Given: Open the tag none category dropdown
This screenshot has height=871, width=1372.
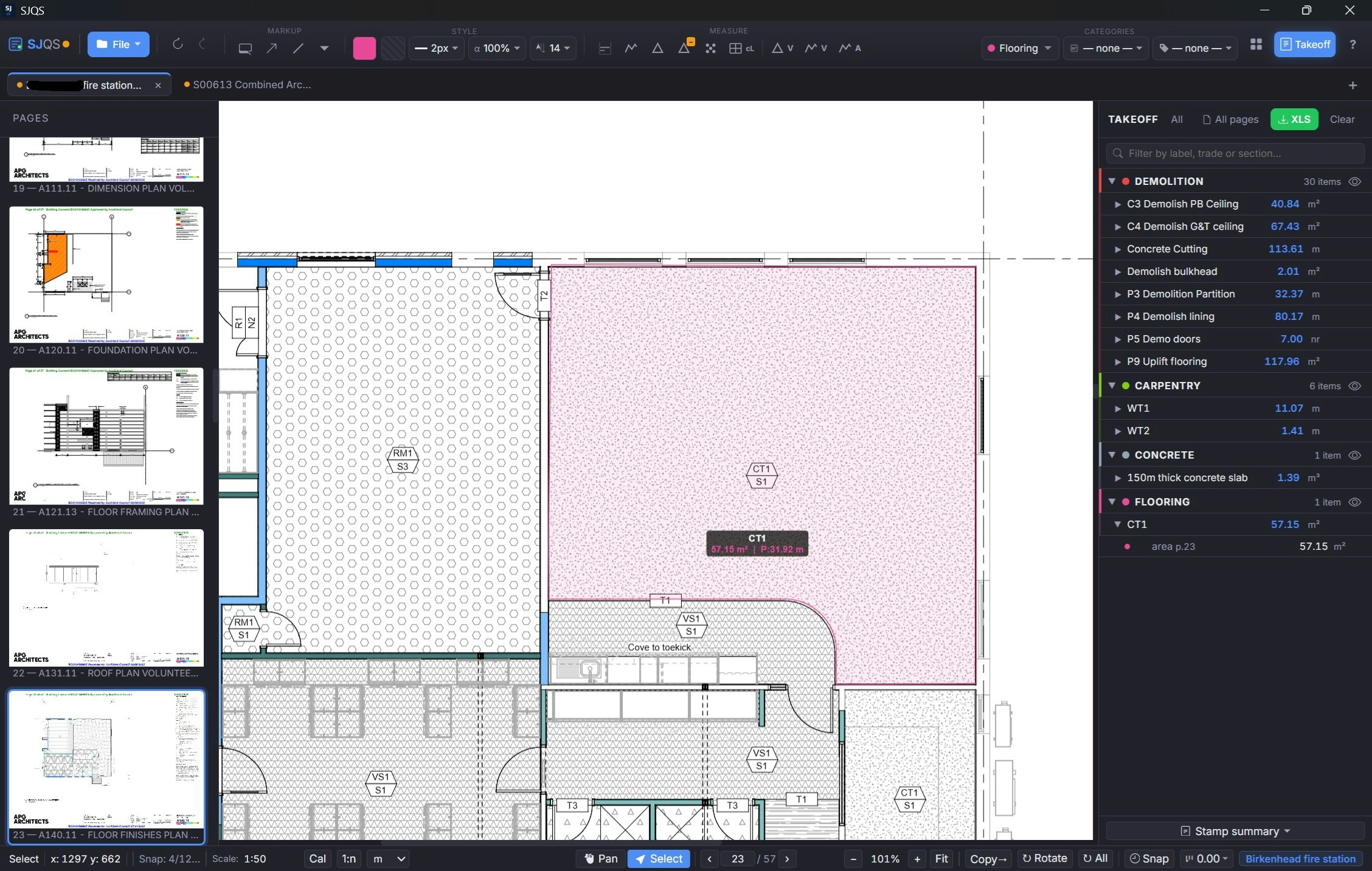Looking at the screenshot, I should (x=1194, y=48).
